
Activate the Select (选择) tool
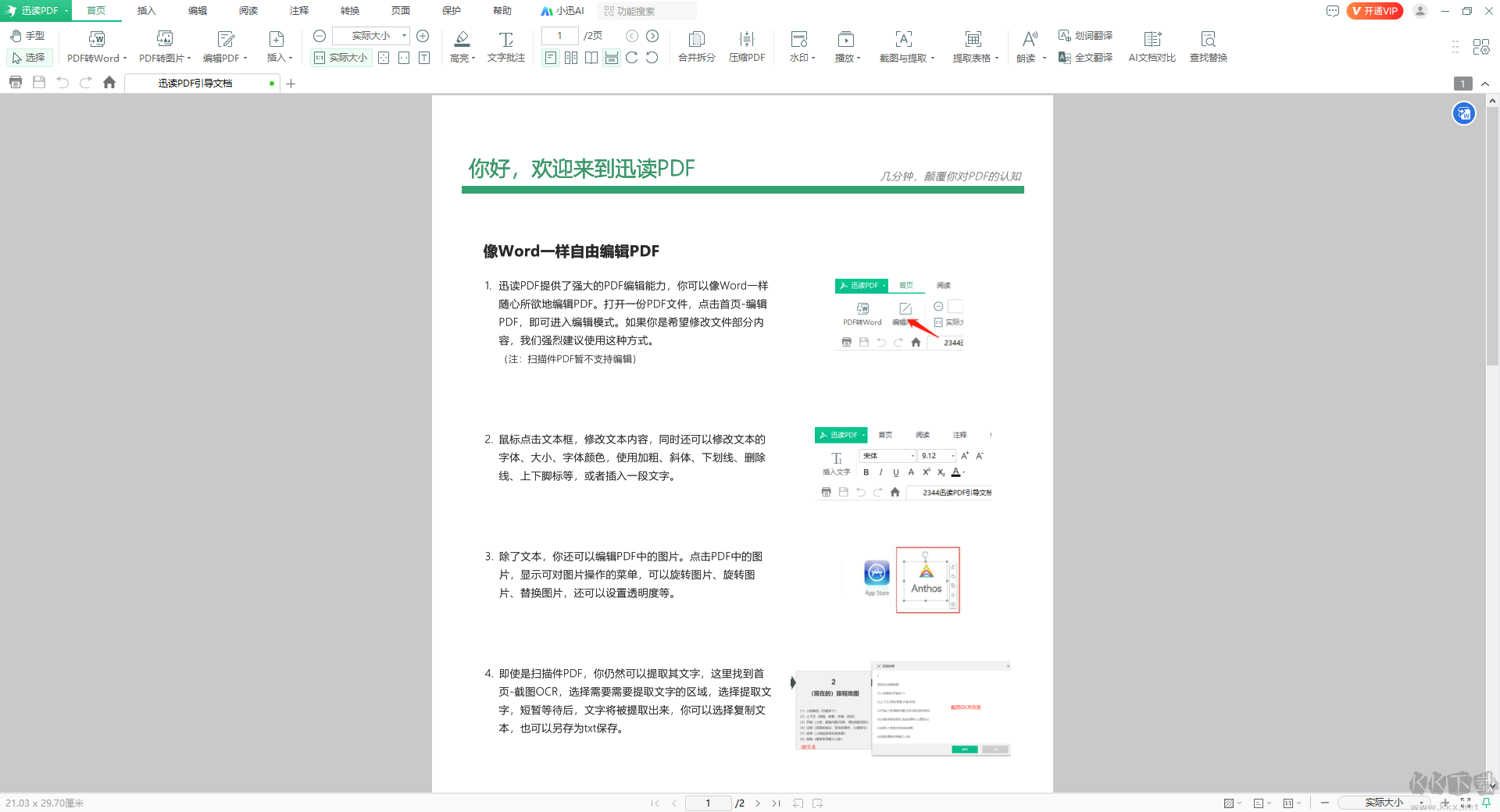tap(29, 58)
